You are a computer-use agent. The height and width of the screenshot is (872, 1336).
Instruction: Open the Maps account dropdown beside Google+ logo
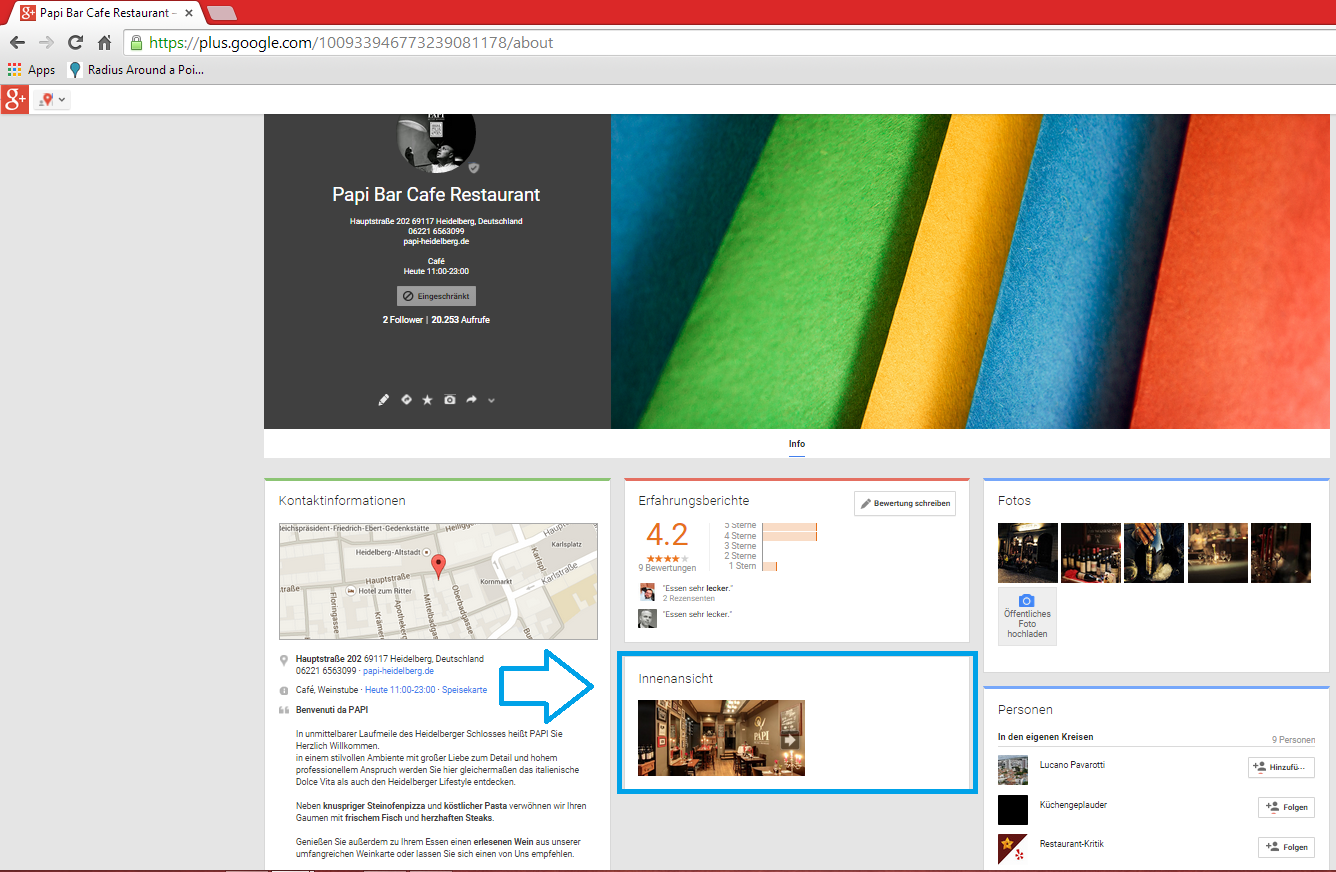click(x=52, y=100)
